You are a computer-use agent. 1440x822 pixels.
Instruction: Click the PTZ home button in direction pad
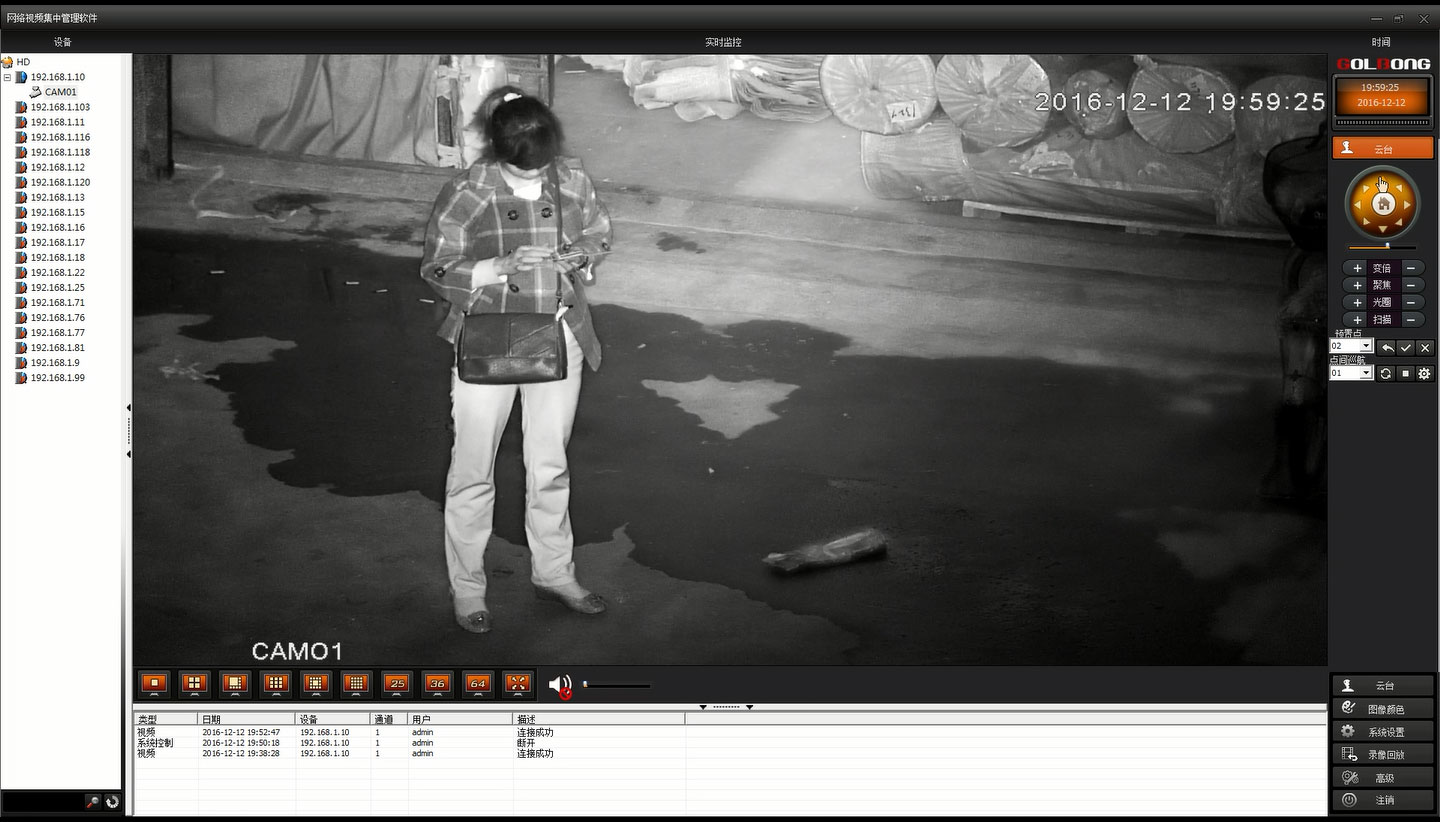(x=1384, y=203)
